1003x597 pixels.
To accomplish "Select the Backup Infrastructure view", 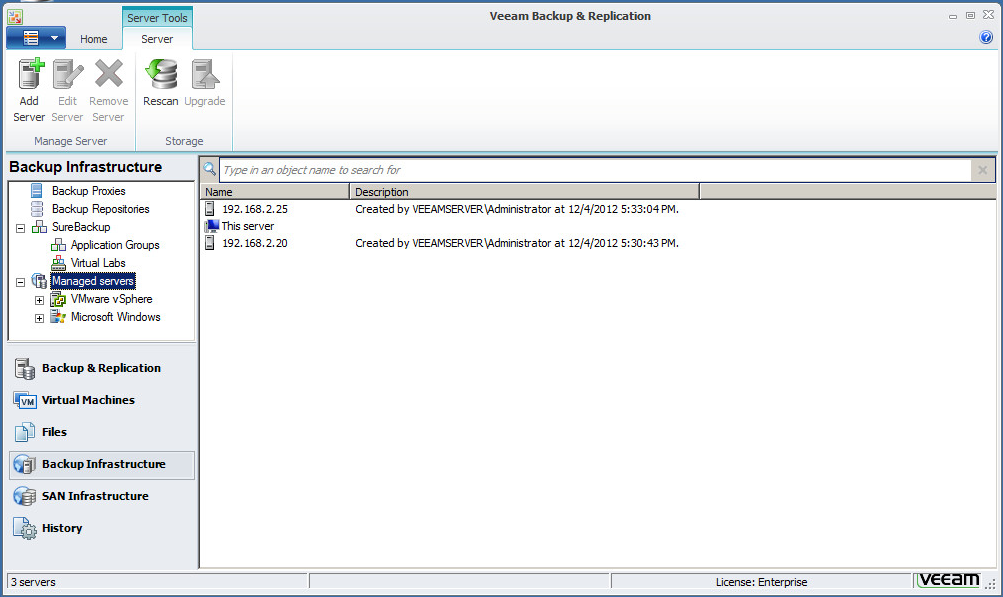I will tap(102, 465).
